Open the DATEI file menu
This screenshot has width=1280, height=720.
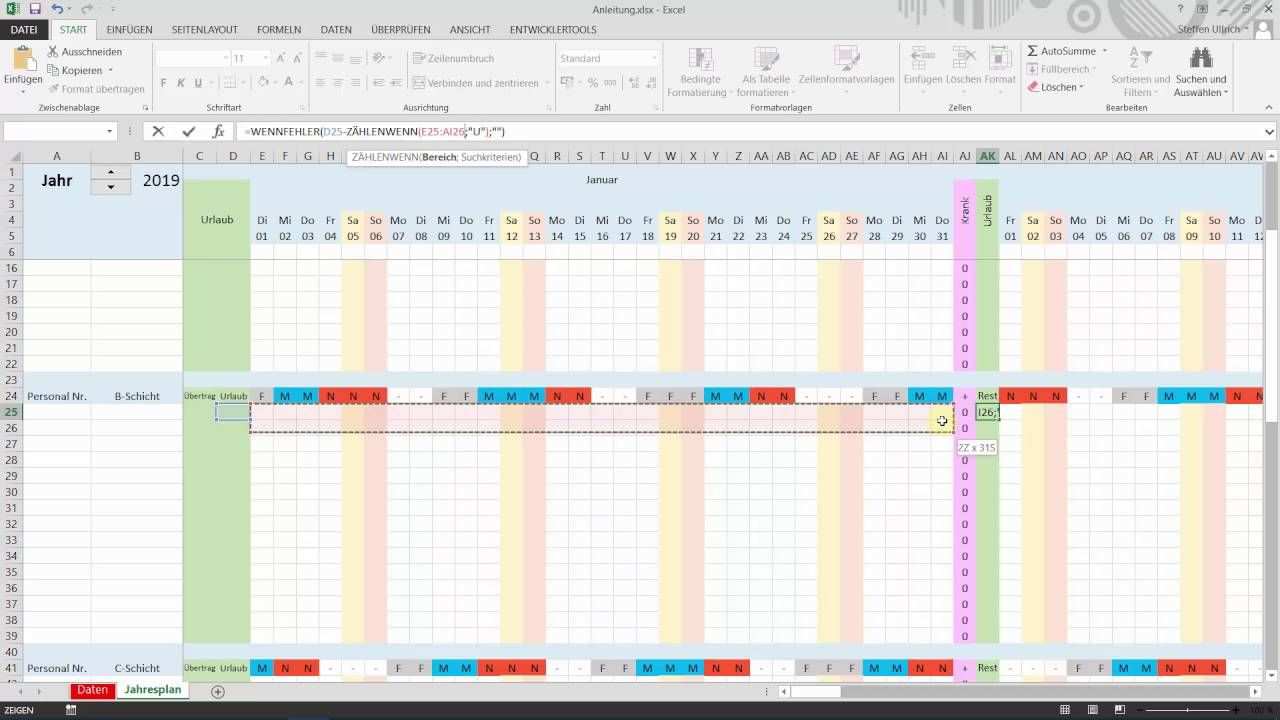click(23, 30)
